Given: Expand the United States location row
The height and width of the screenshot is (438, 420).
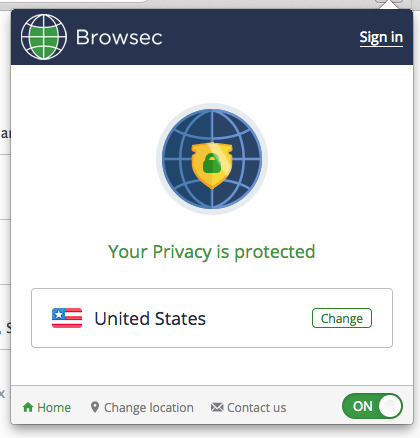Looking at the screenshot, I should click(212, 318).
